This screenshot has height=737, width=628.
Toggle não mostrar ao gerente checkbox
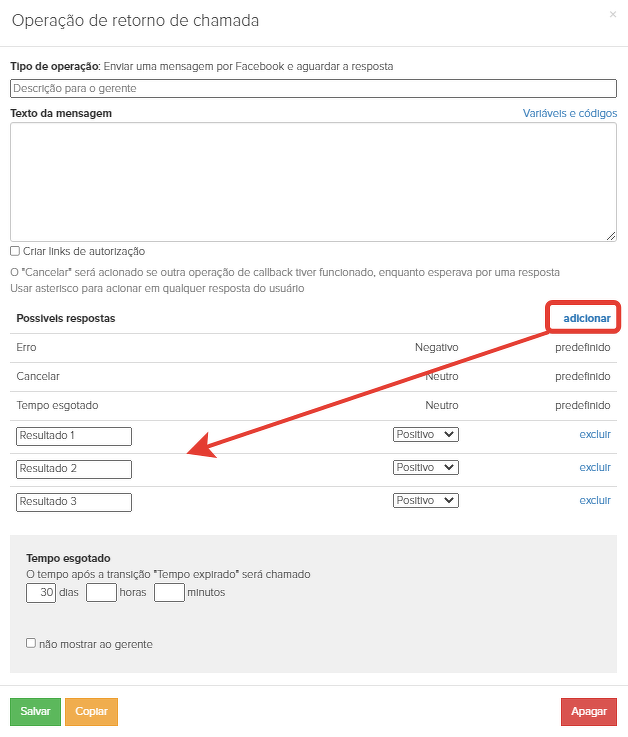tap(31, 644)
